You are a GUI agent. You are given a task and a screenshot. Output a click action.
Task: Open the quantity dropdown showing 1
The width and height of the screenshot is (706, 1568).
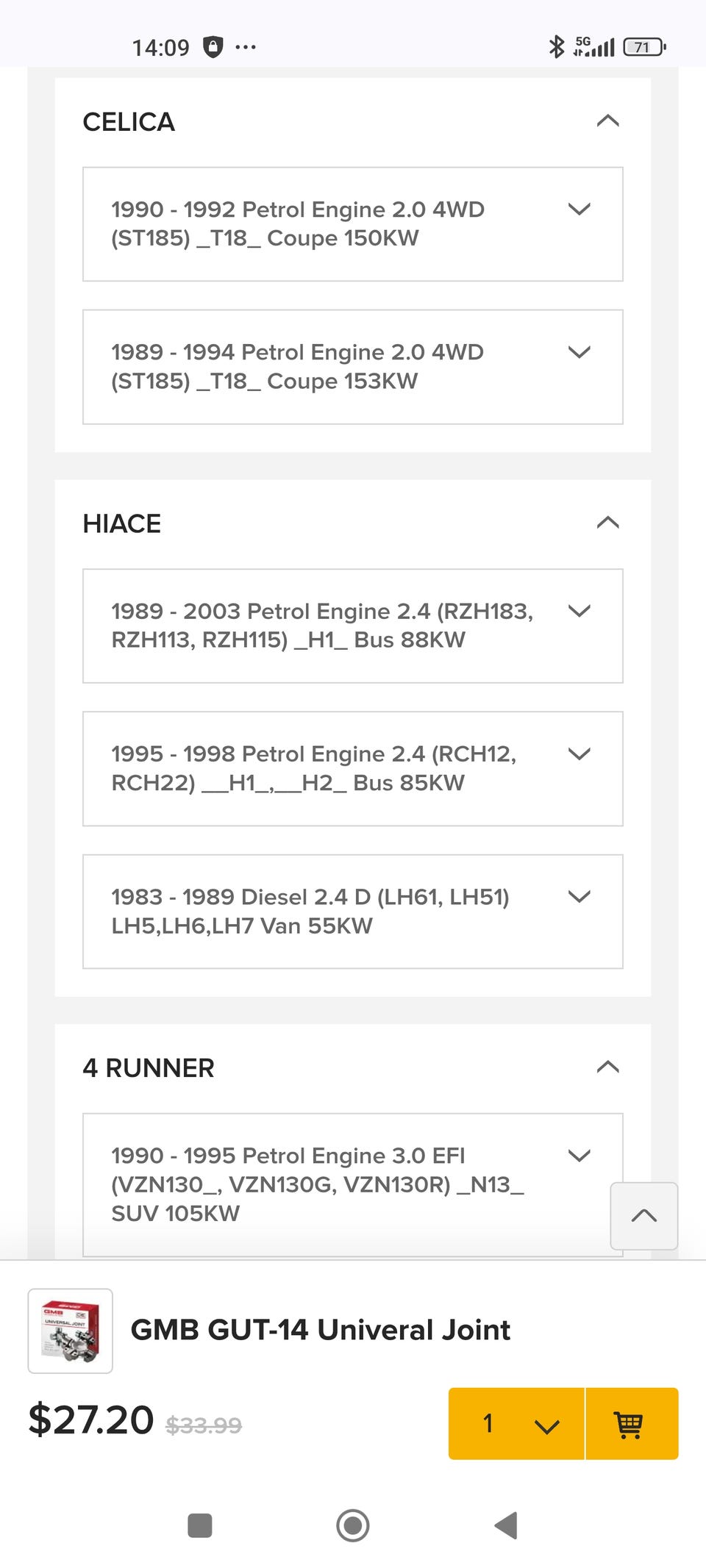tap(516, 1424)
